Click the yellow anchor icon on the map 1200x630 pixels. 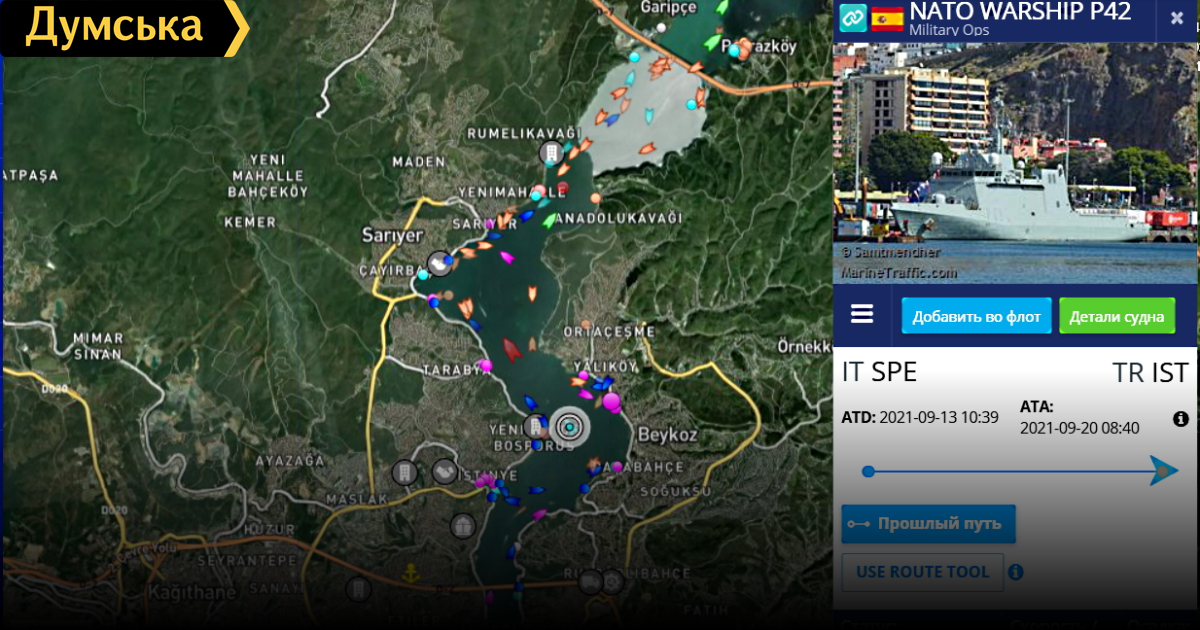pos(409,573)
